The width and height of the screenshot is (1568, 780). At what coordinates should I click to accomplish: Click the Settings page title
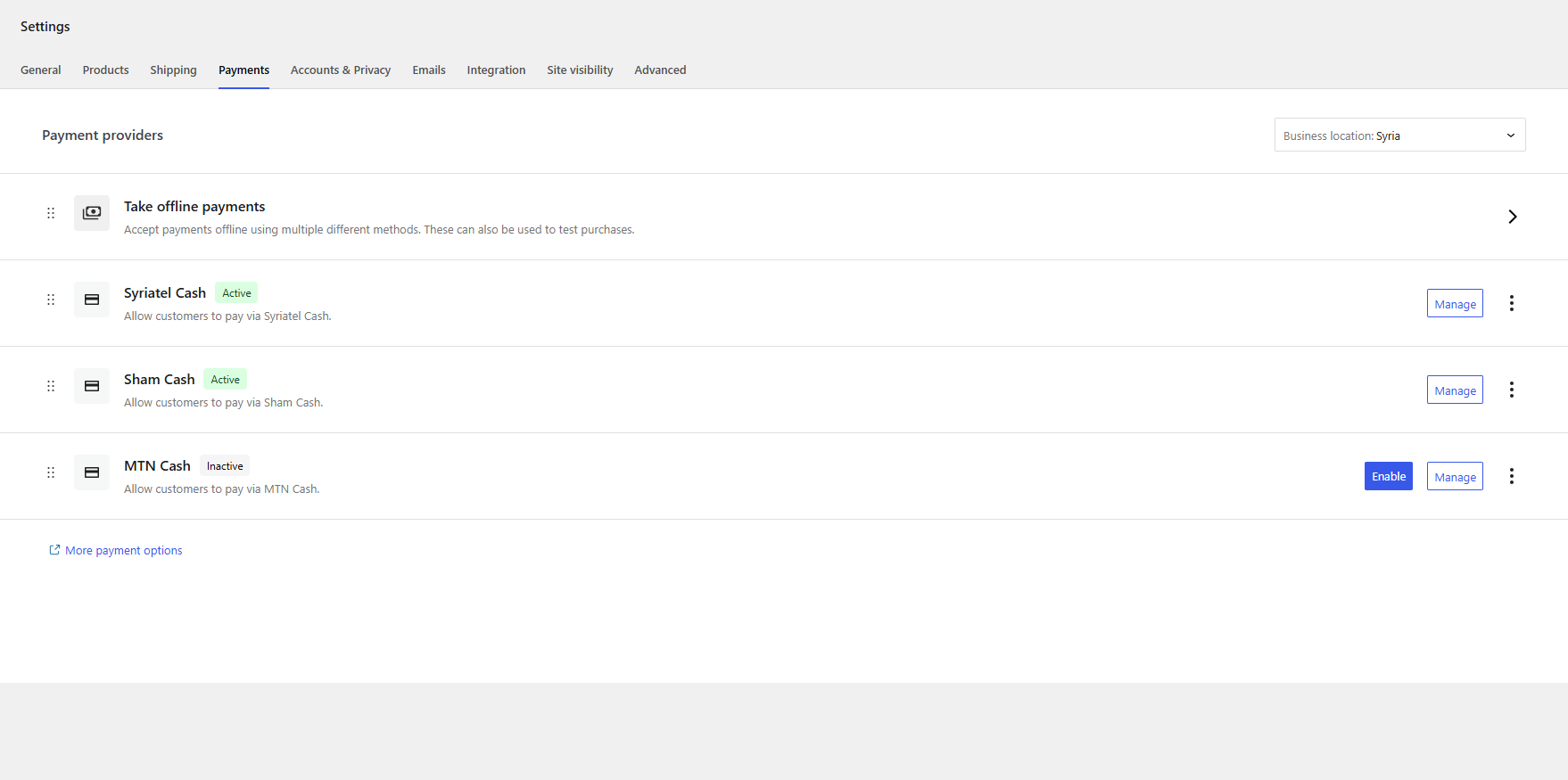[x=45, y=27]
